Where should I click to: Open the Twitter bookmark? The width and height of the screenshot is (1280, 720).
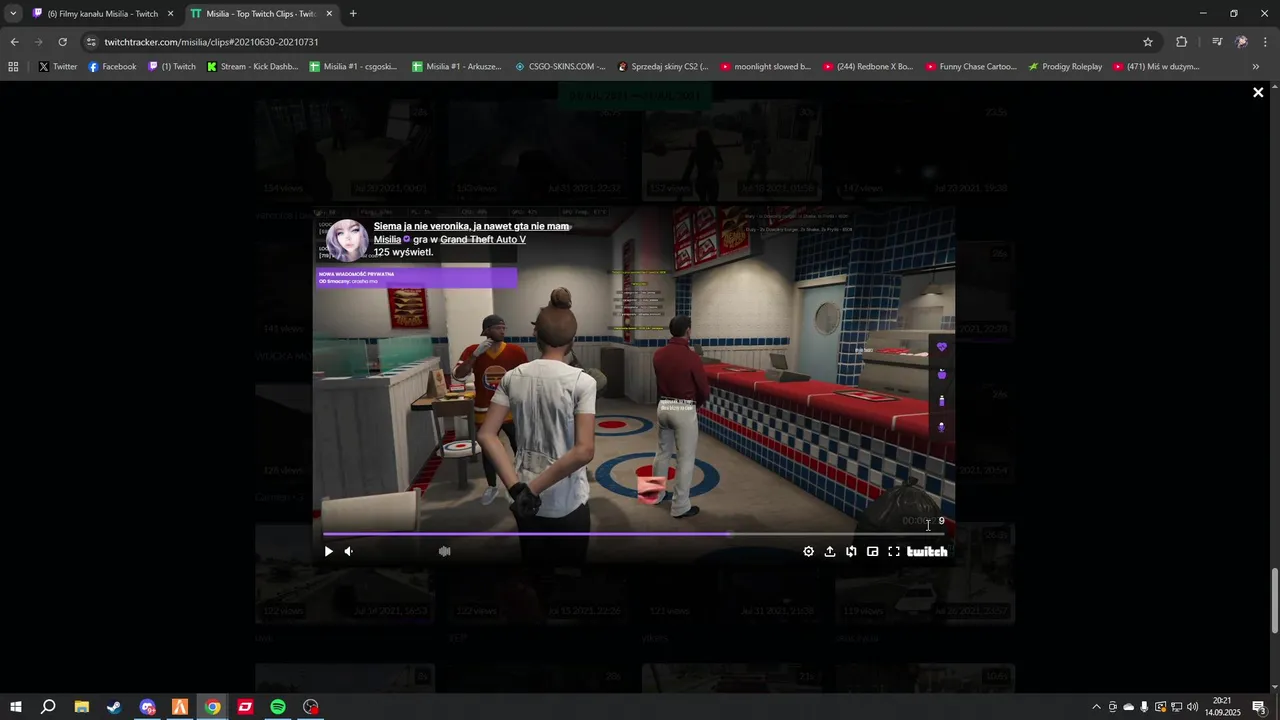[58, 67]
